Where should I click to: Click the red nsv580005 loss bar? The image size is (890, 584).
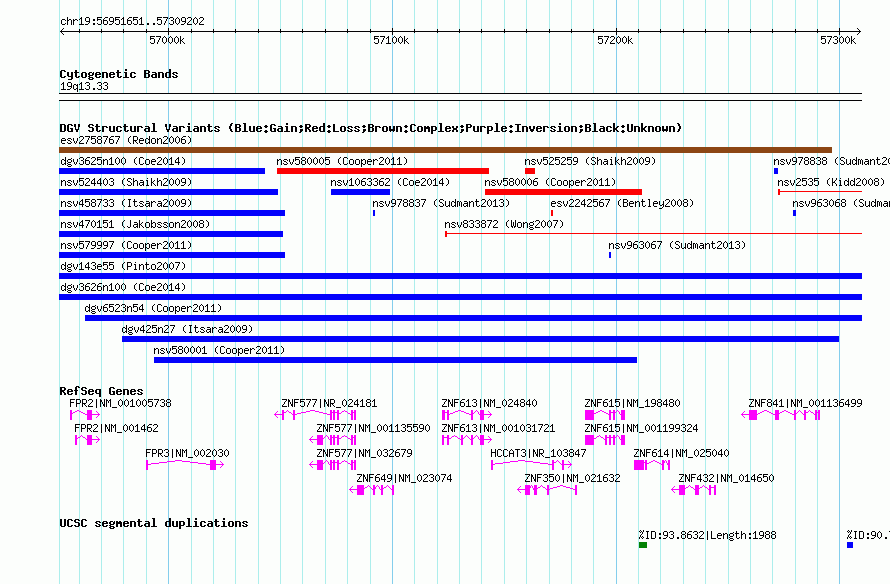coord(383,171)
